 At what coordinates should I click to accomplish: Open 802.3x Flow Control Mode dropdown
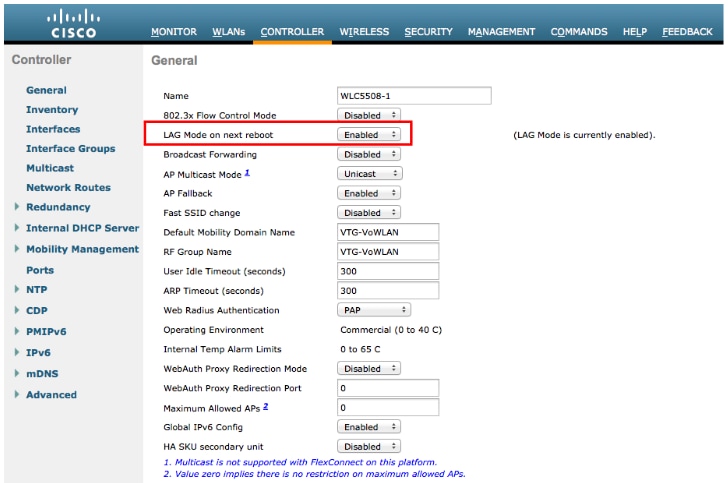[x=369, y=115]
